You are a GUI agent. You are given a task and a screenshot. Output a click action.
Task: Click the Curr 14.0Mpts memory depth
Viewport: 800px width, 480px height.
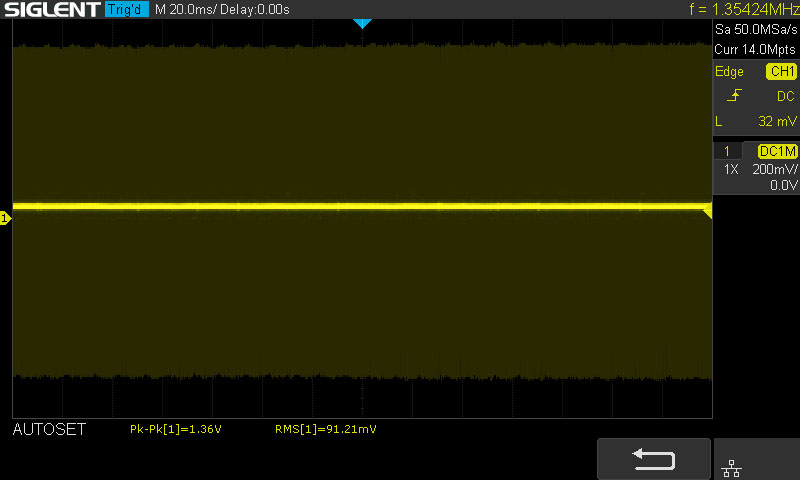[x=755, y=49]
